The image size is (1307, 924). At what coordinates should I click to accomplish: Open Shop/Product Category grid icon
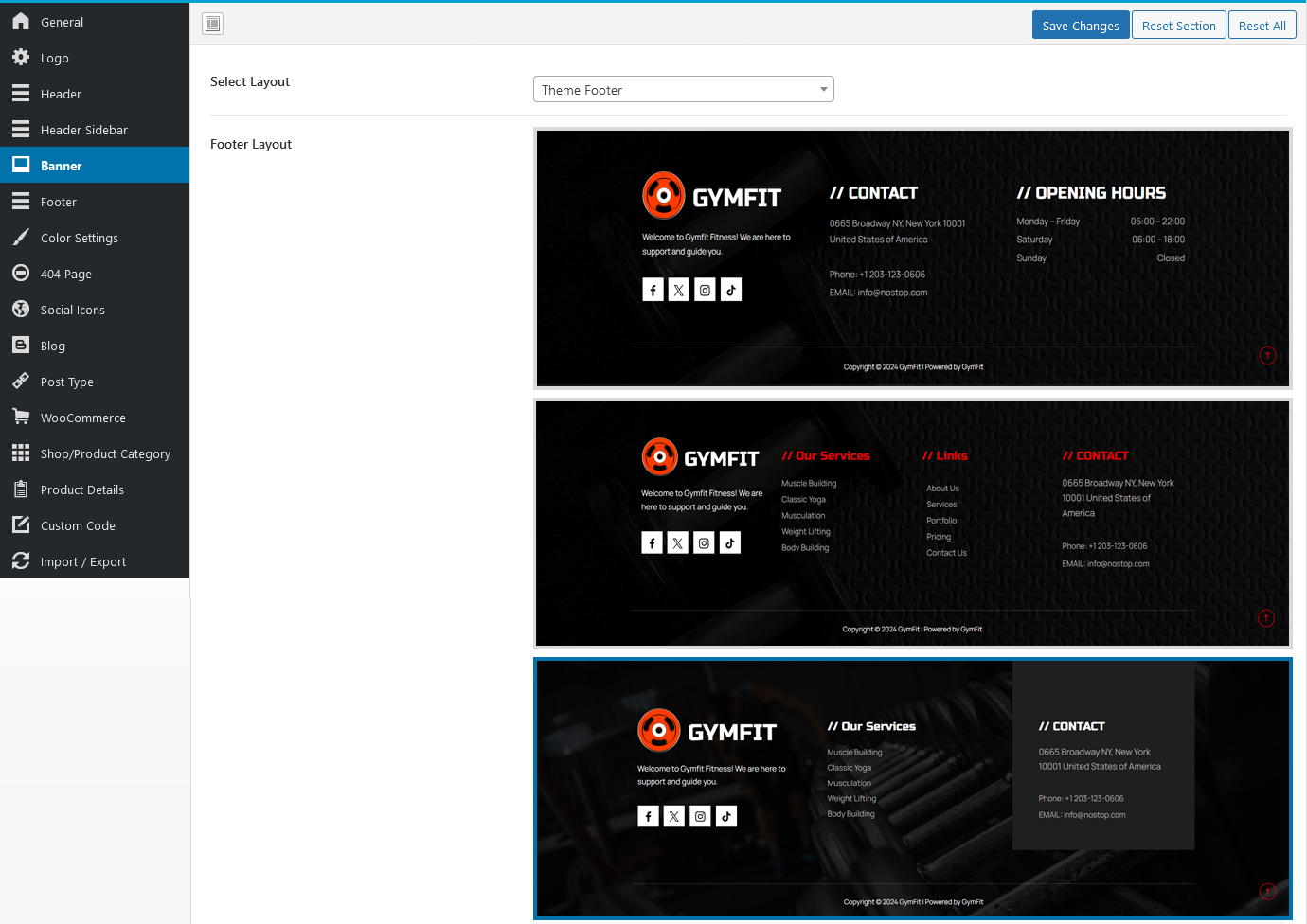click(x=21, y=453)
